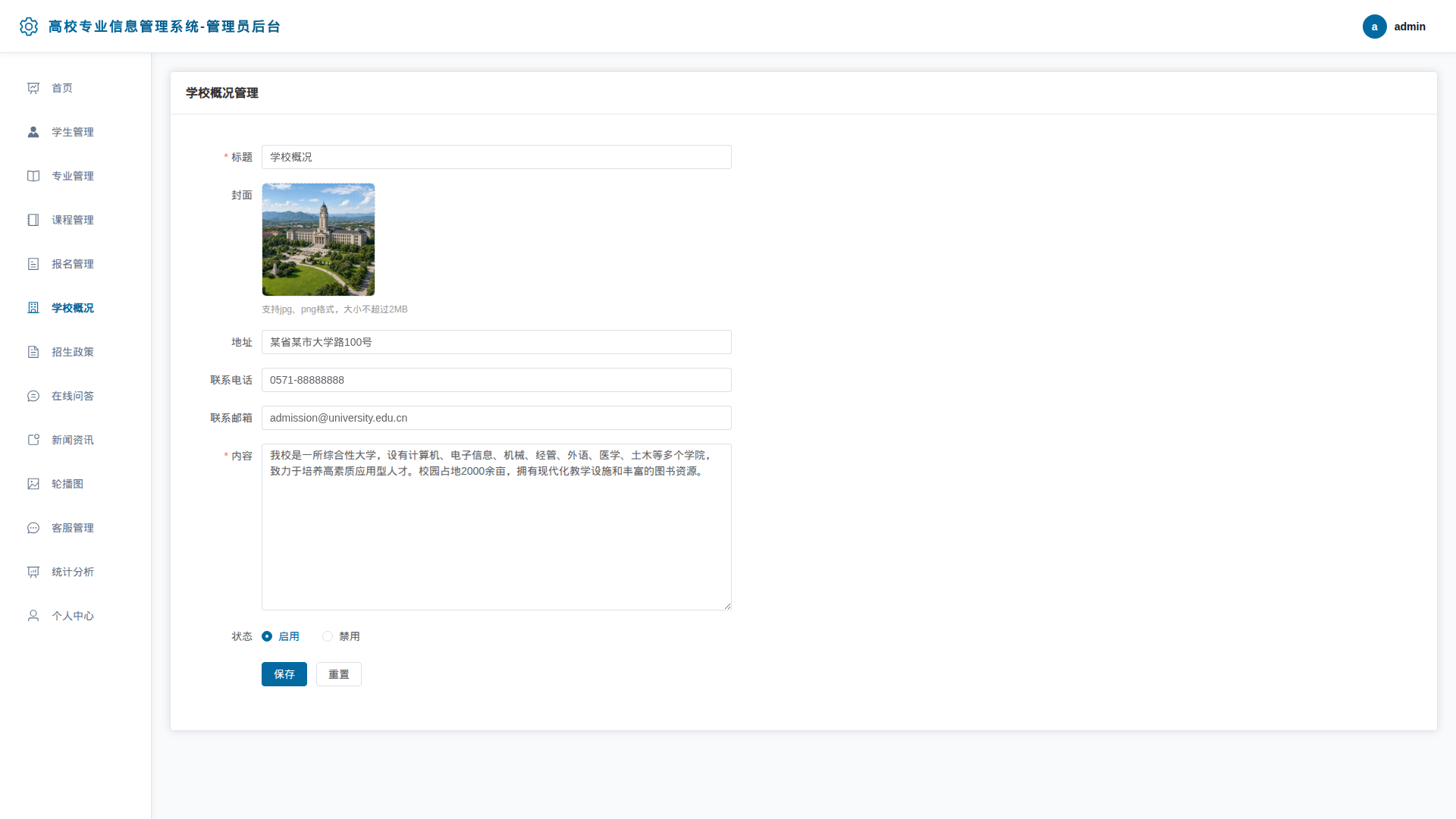The image size is (1456, 819).
Task: Click the 首页 sidebar icon
Action: 33,88
